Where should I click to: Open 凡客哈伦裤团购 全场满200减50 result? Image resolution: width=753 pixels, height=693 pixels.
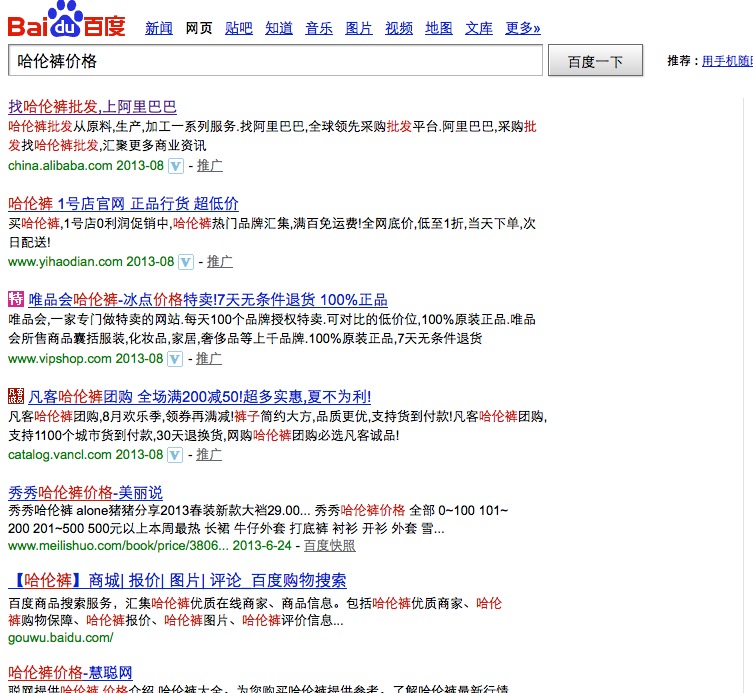pyautogui.click(x=199, y=397)
